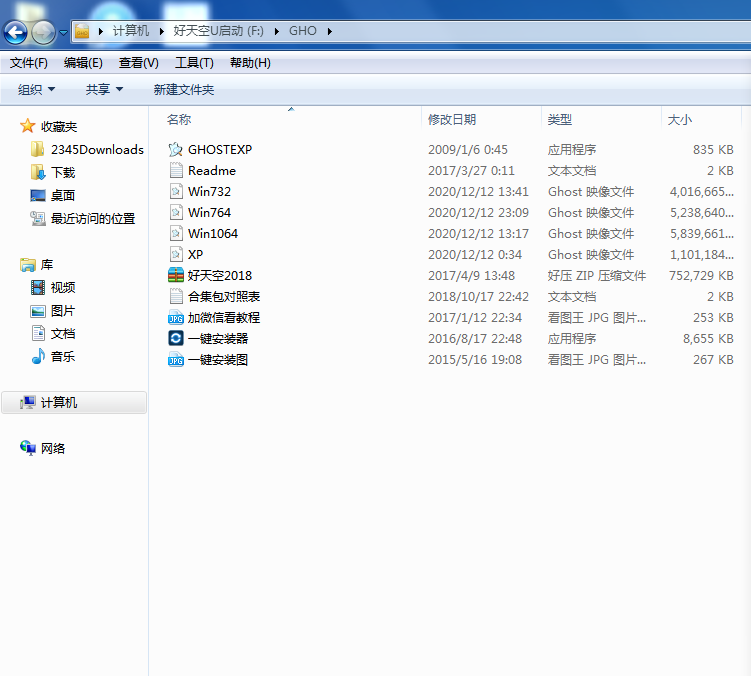Click 应用程序 type of GHOSTEXP row
751x676 pixels.
click(572, 149)
